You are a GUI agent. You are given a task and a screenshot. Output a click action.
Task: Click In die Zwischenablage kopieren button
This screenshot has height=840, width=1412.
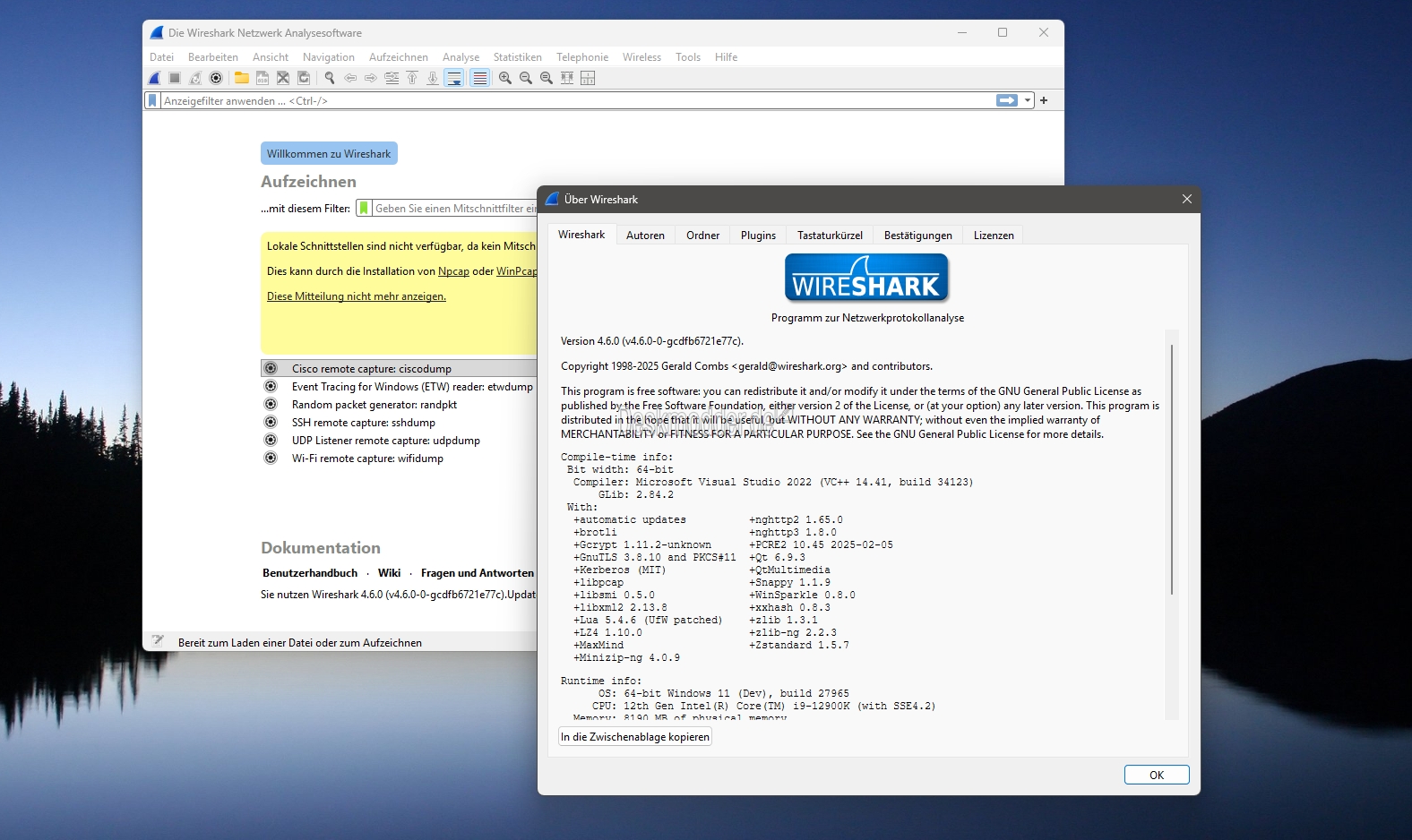click(x=635, y=737)
